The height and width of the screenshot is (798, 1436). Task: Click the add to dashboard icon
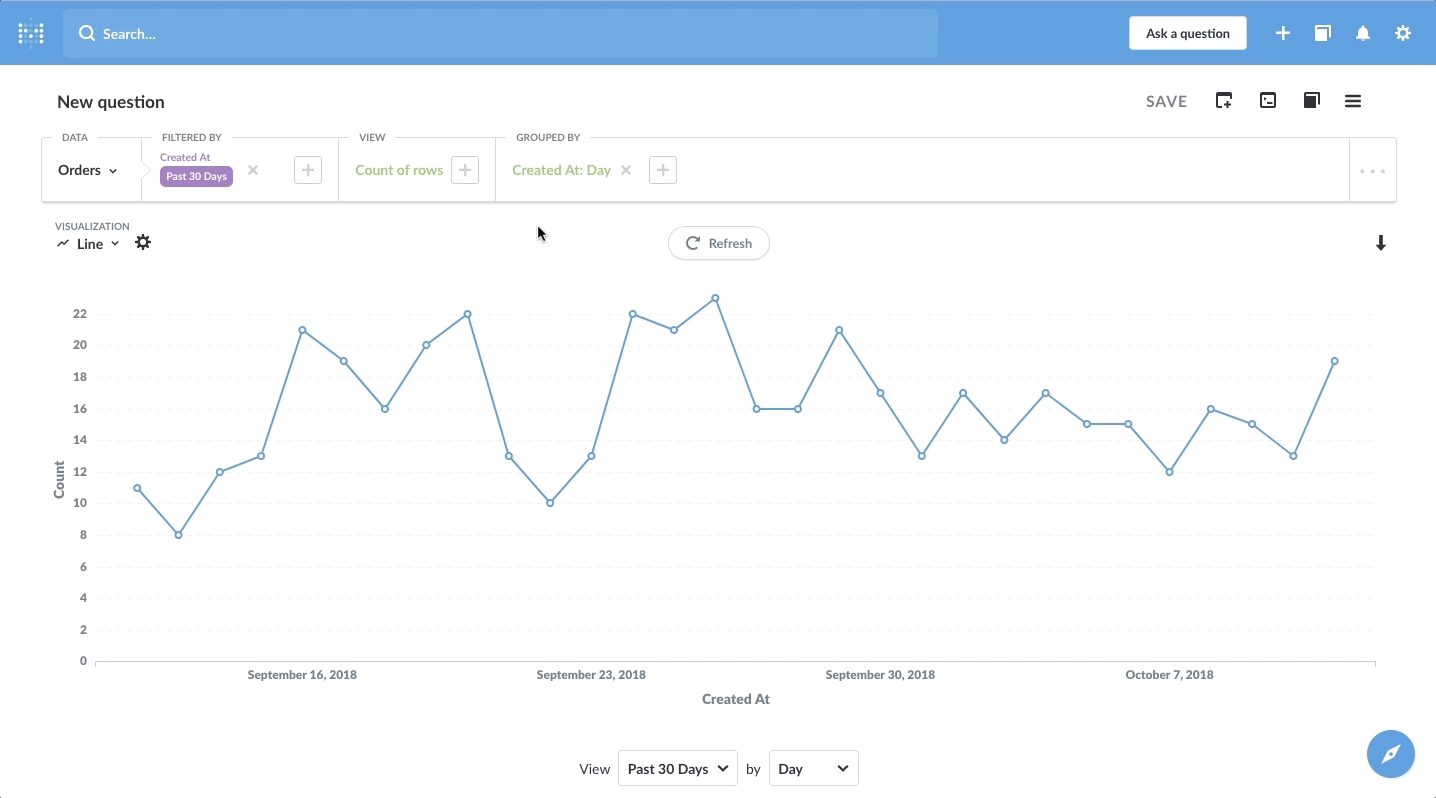click(1224, 101)
